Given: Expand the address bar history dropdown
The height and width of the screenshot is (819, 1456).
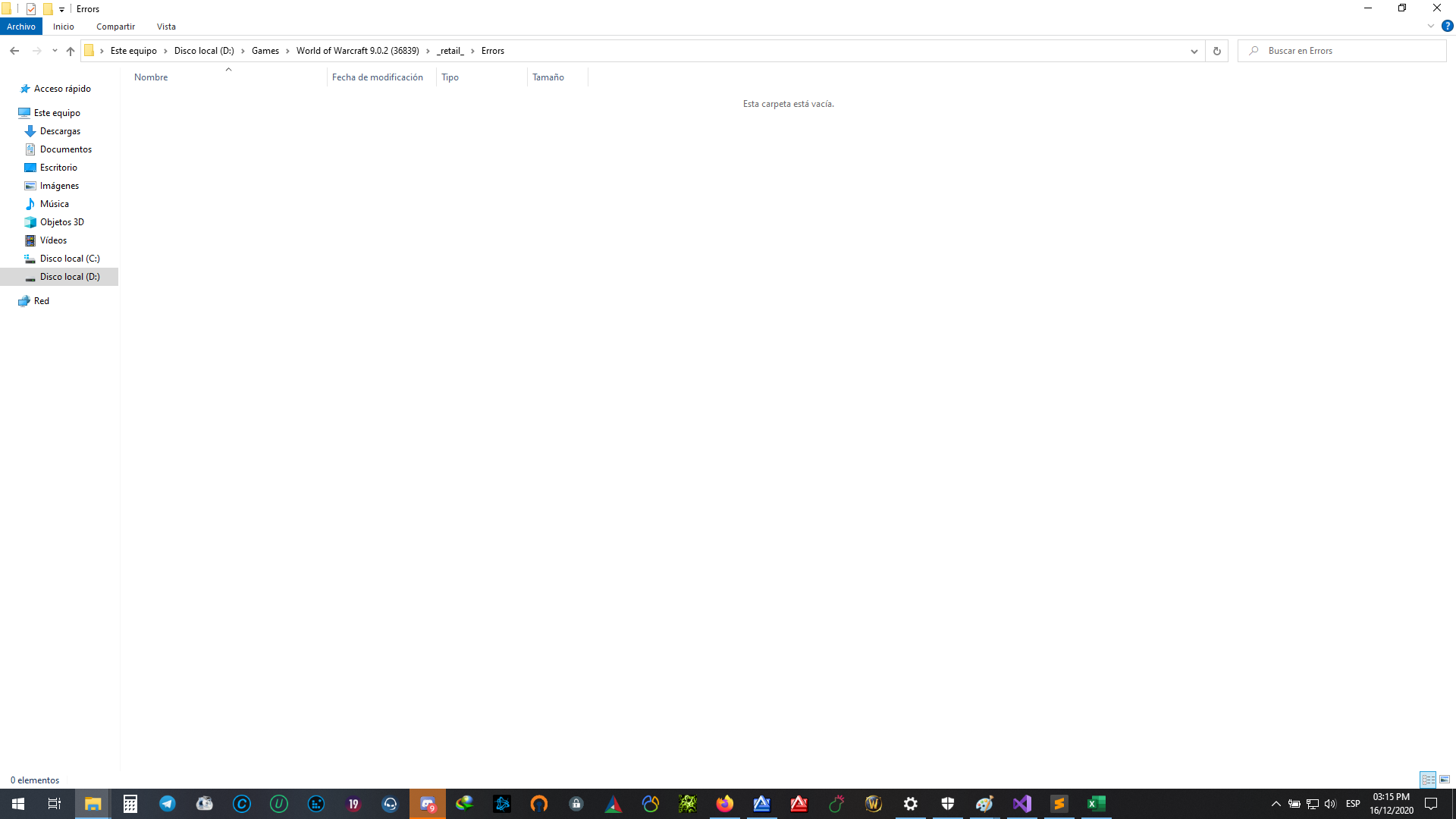Looking at the screenshot, I should pos(1194,51).
